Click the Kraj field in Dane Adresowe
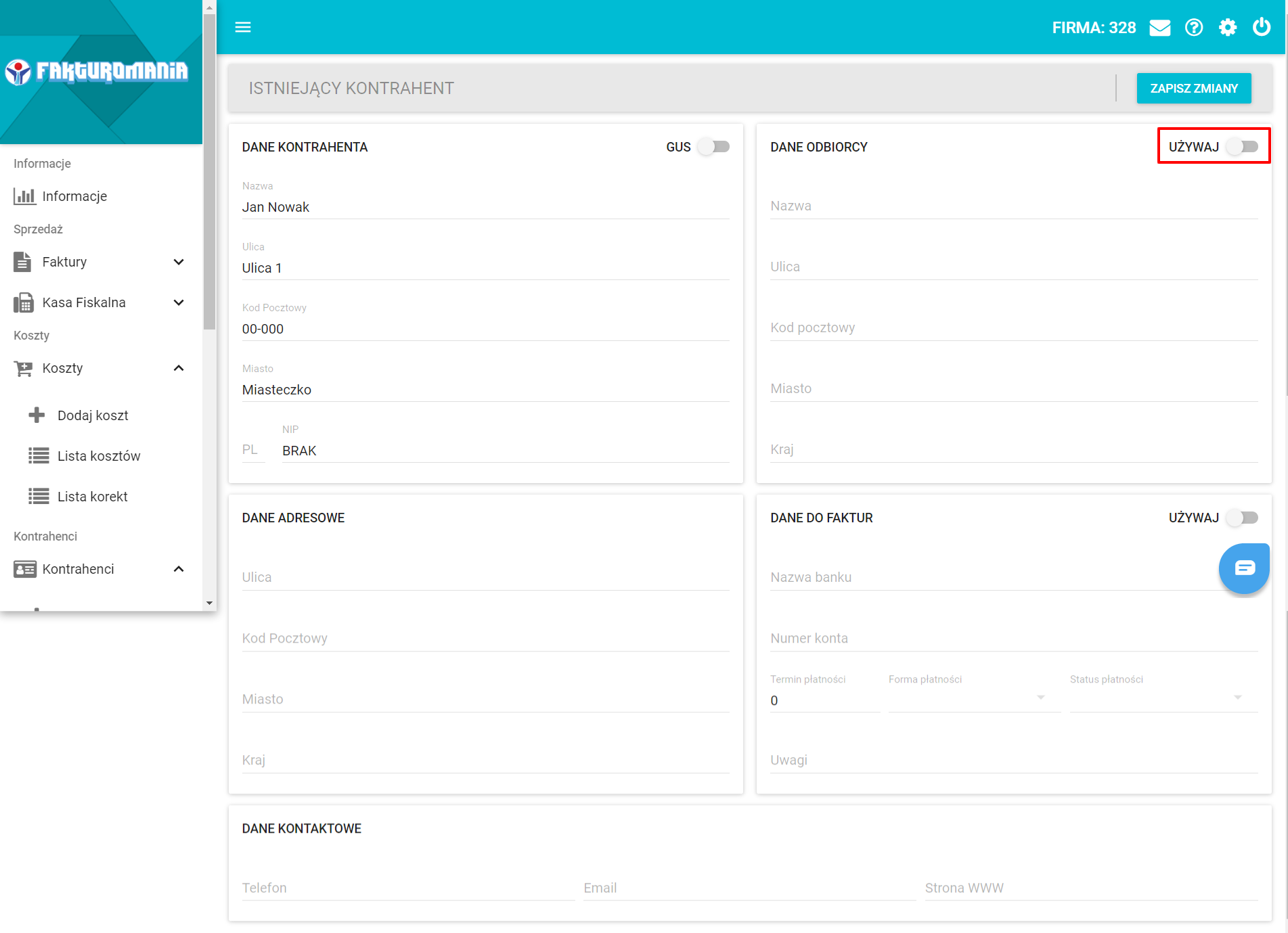The width and height of the screenshot is (1288, 933). [x=485, y=760]
